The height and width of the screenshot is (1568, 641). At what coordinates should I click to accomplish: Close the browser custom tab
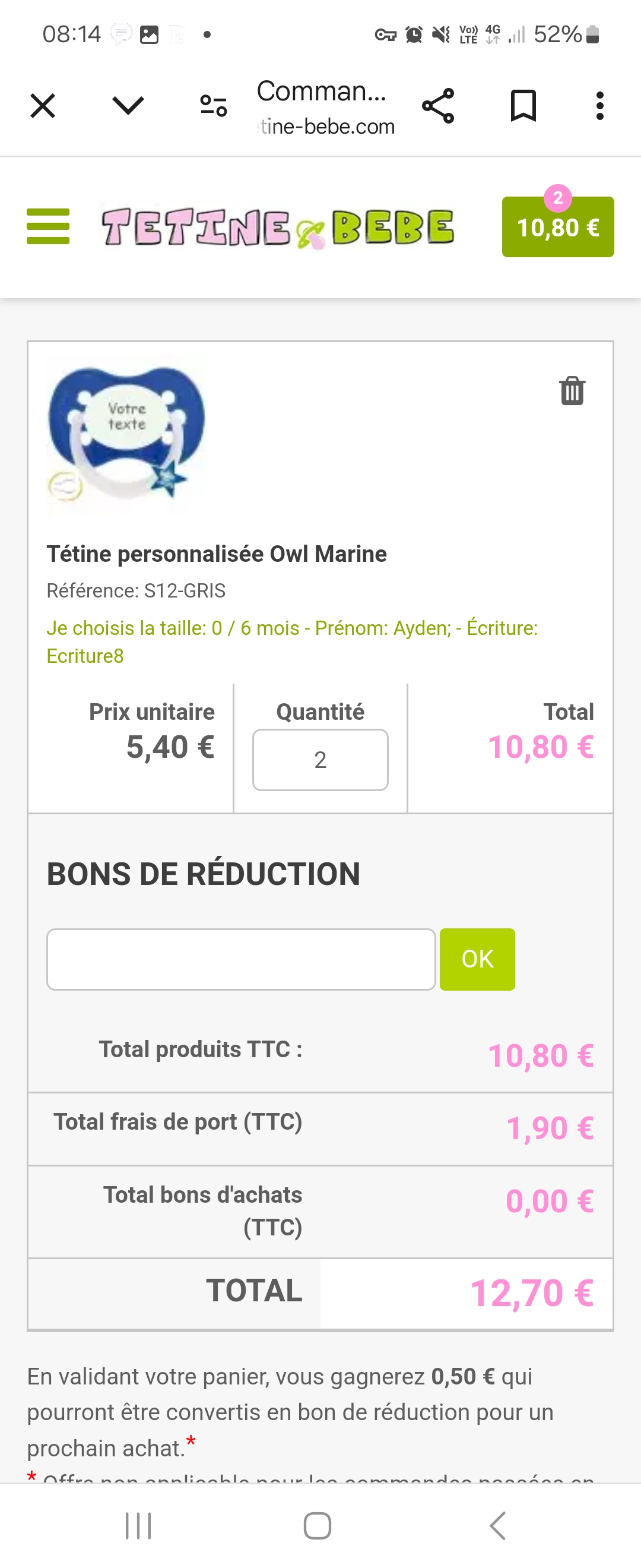coord(43,106)
